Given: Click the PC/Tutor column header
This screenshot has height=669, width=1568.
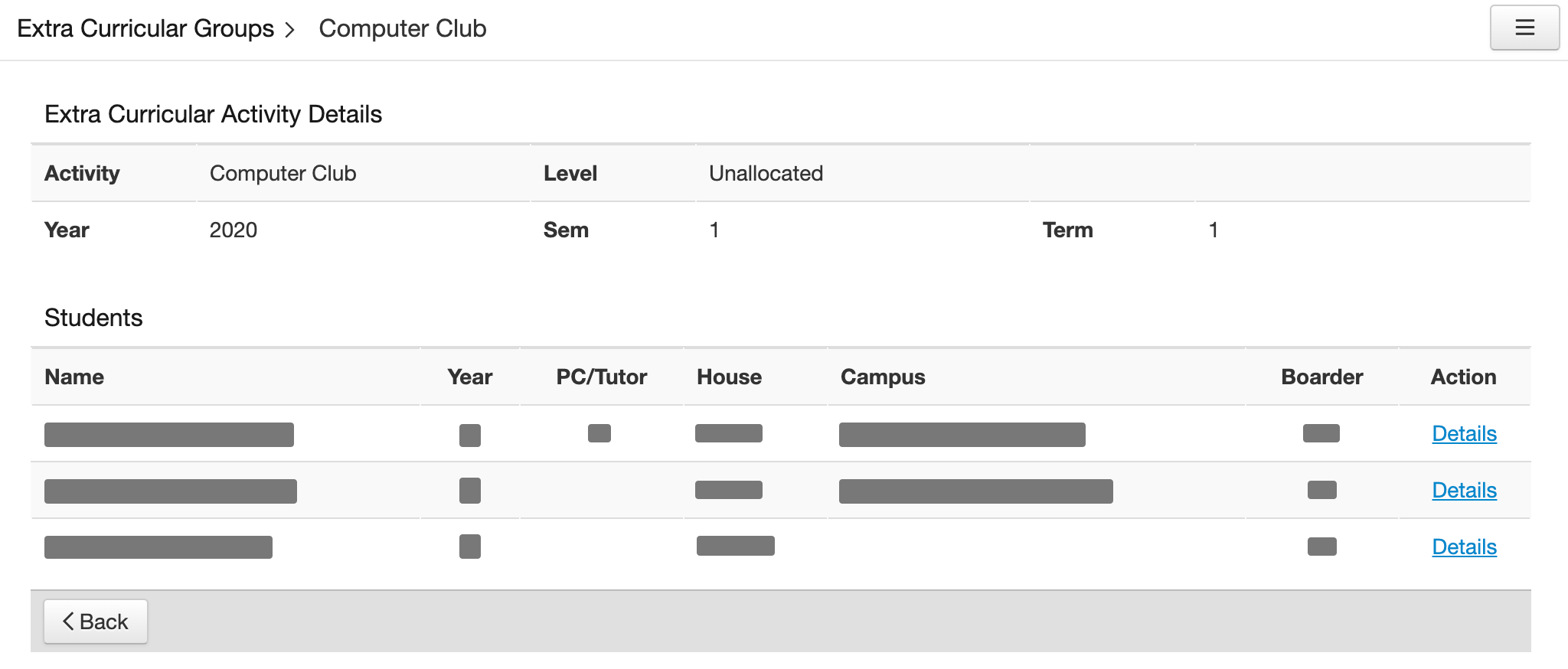Looking at the screenshot, I should 601,377.
